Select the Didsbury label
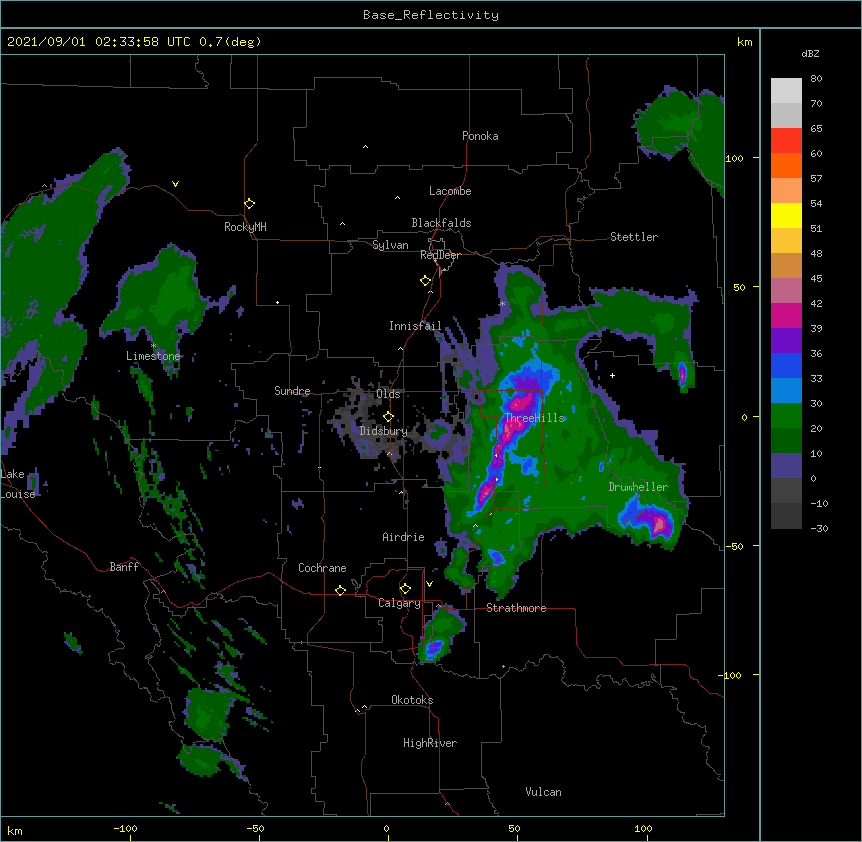 coord(383,431)
